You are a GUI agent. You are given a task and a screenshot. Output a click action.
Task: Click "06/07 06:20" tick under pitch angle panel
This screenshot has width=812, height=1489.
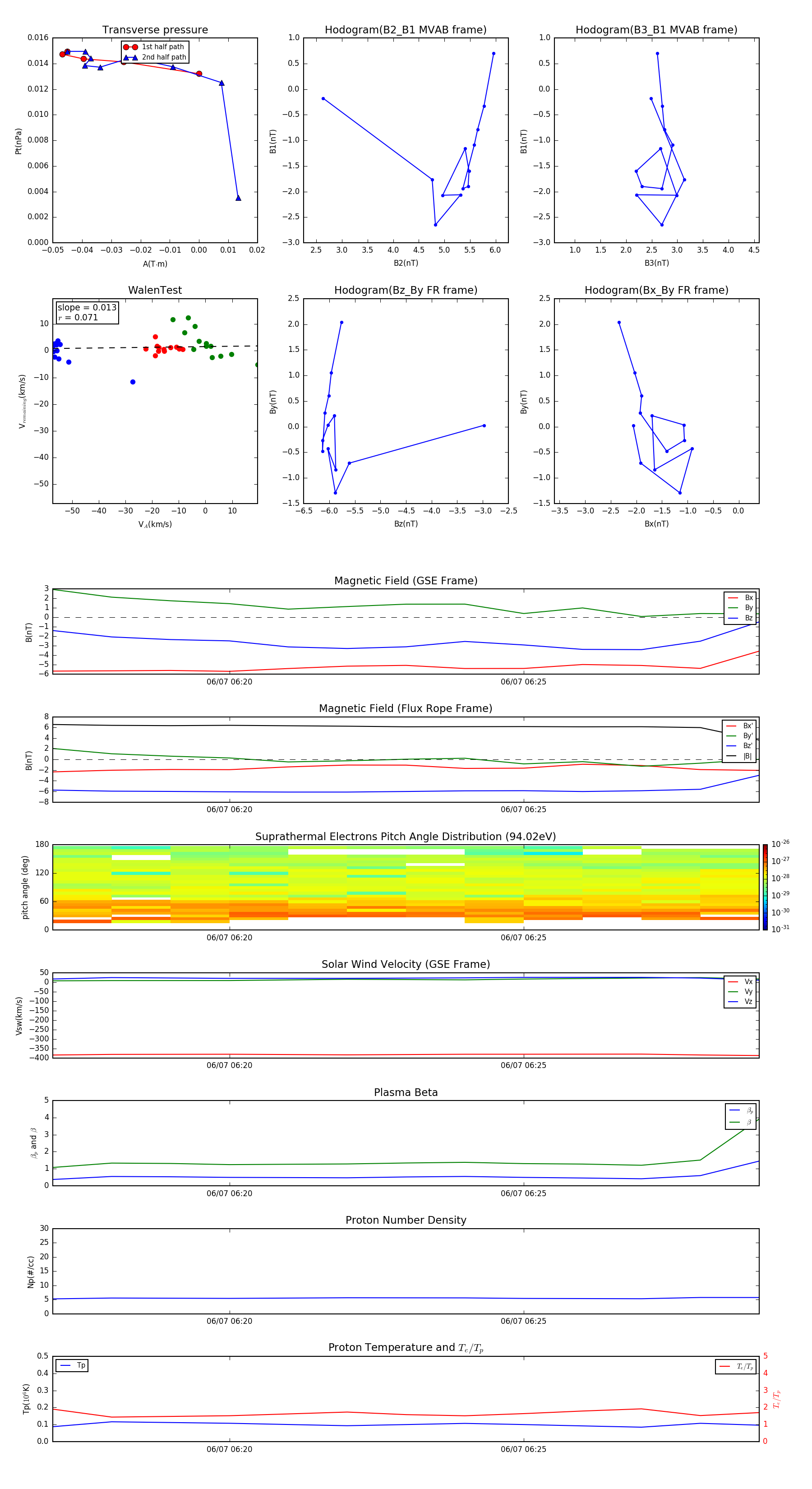[230, 938]
